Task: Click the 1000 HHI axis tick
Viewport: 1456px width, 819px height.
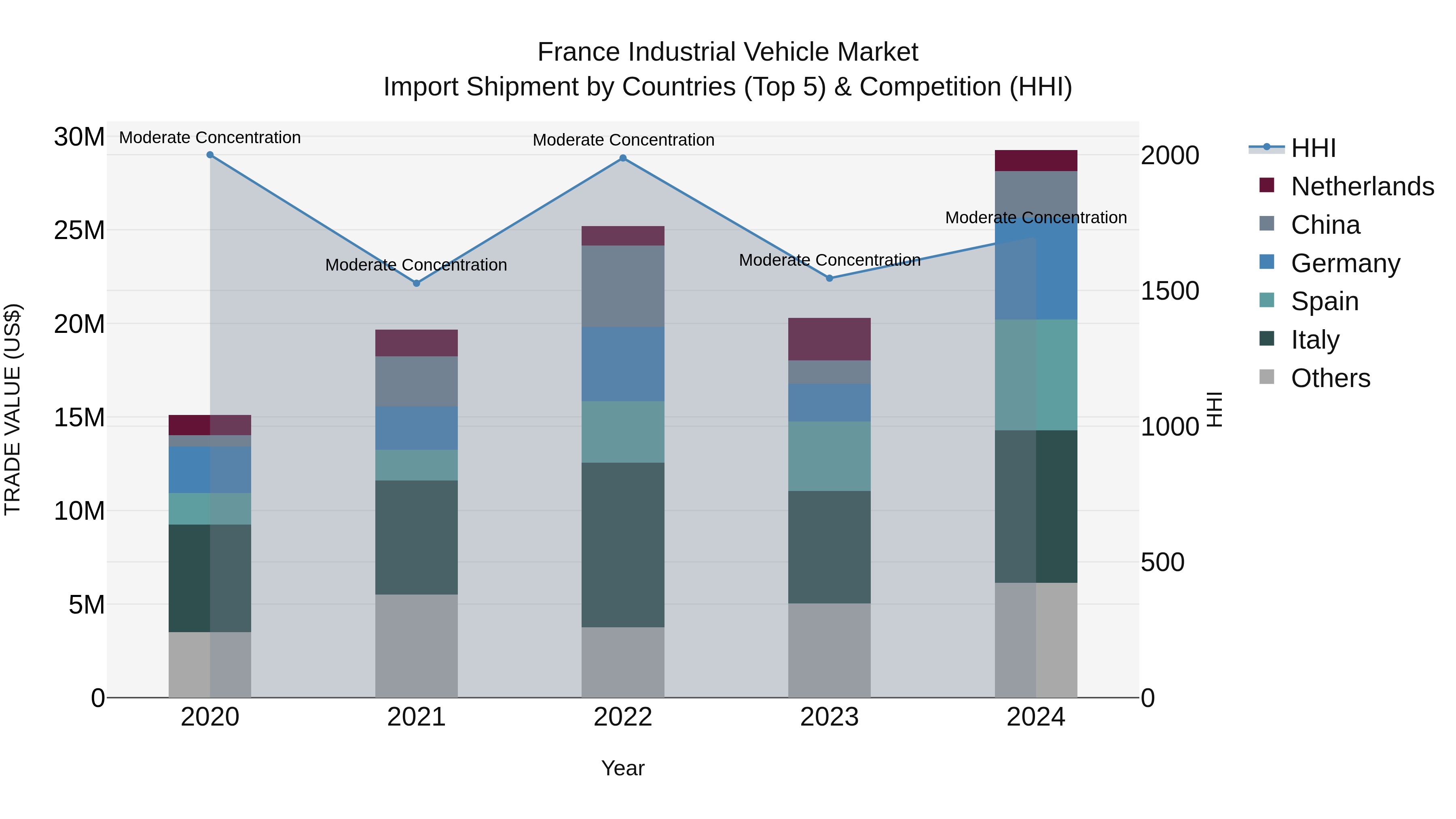Action: pyautogui.click(x=1170, y=427)
